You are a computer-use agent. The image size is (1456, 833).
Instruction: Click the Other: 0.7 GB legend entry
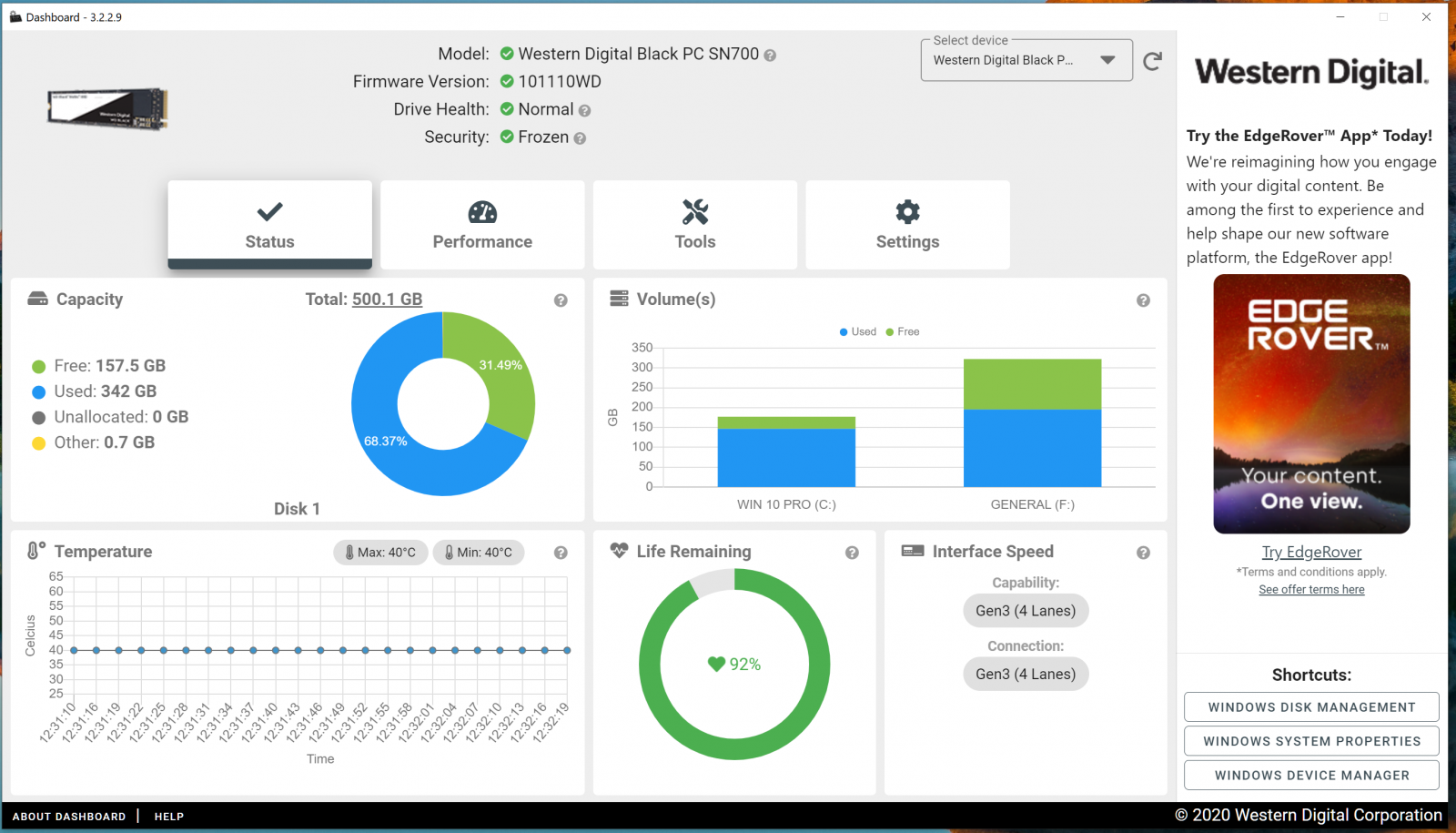[x=93, y=442]
